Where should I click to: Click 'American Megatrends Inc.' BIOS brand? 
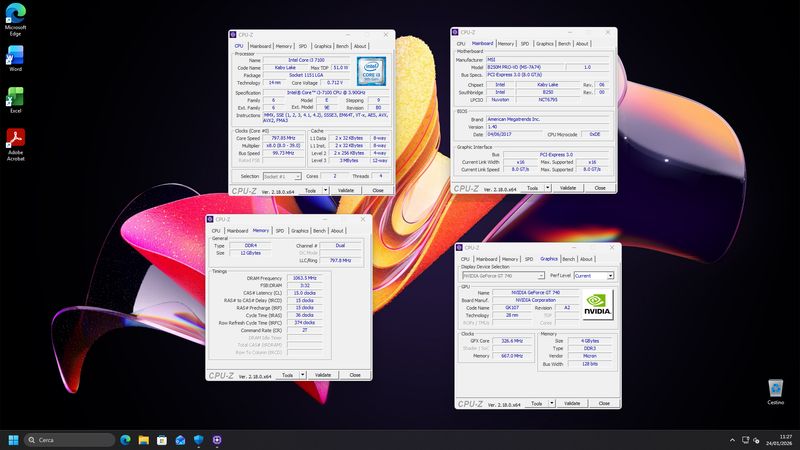tap(547, 119)
